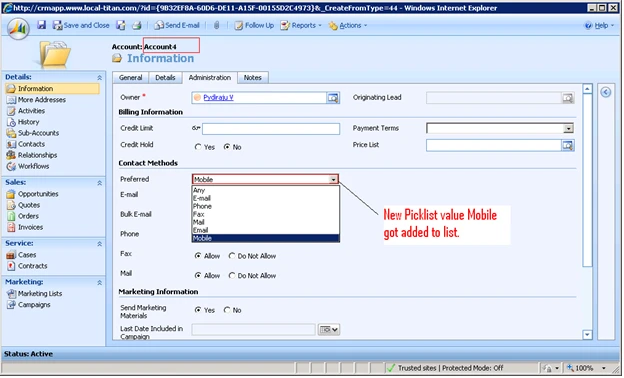Open More Addresses in the sidebar
Viewport: 624px width, 378px height.
(36, 100)
